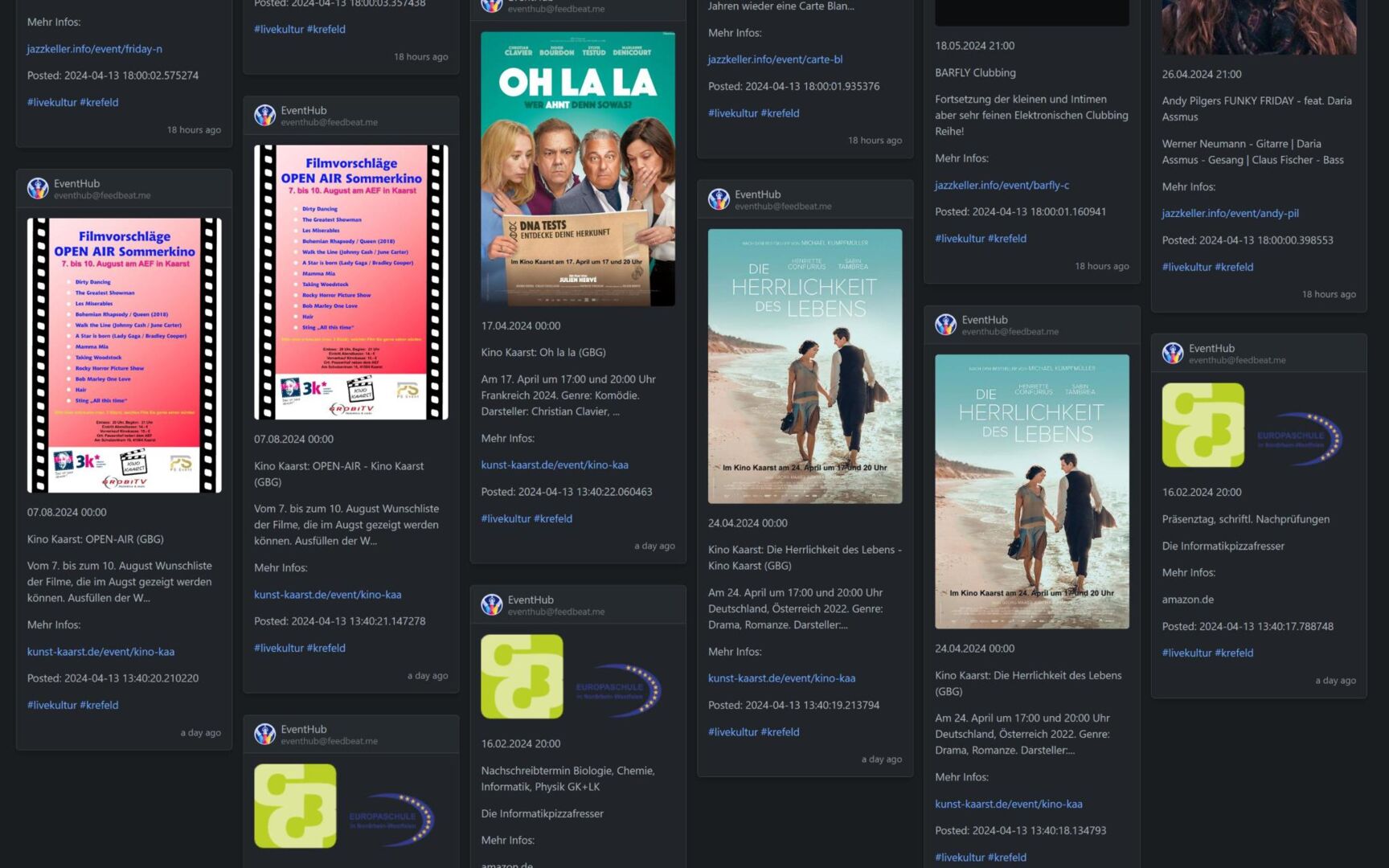Click 'Posted: 2024-04-13 13:40:22.060463' text
This screenshot has width=1389, height=868.
[567, 492]
